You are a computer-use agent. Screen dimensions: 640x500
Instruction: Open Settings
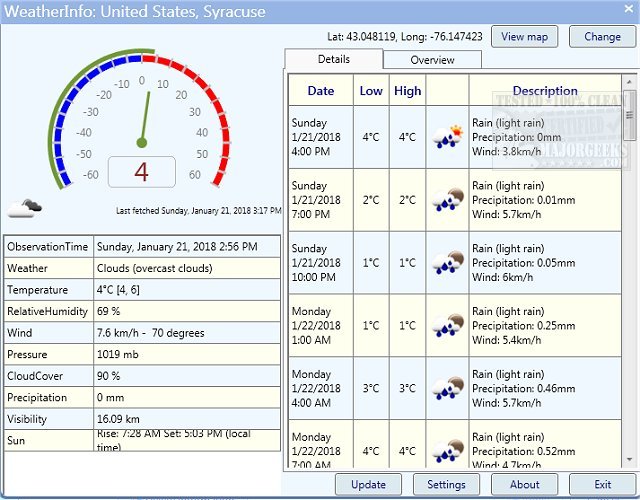click(x=446, y=484)
